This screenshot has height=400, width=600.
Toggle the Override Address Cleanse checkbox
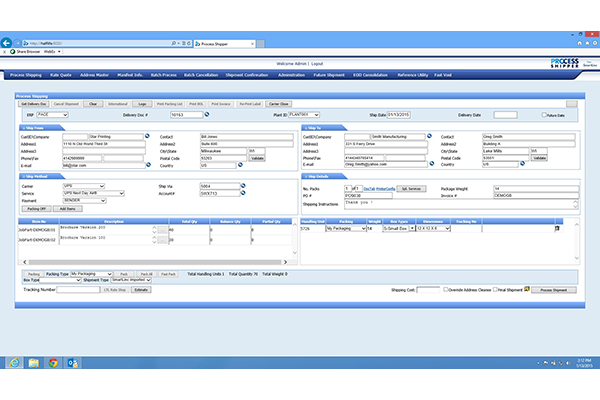point(446,289)
